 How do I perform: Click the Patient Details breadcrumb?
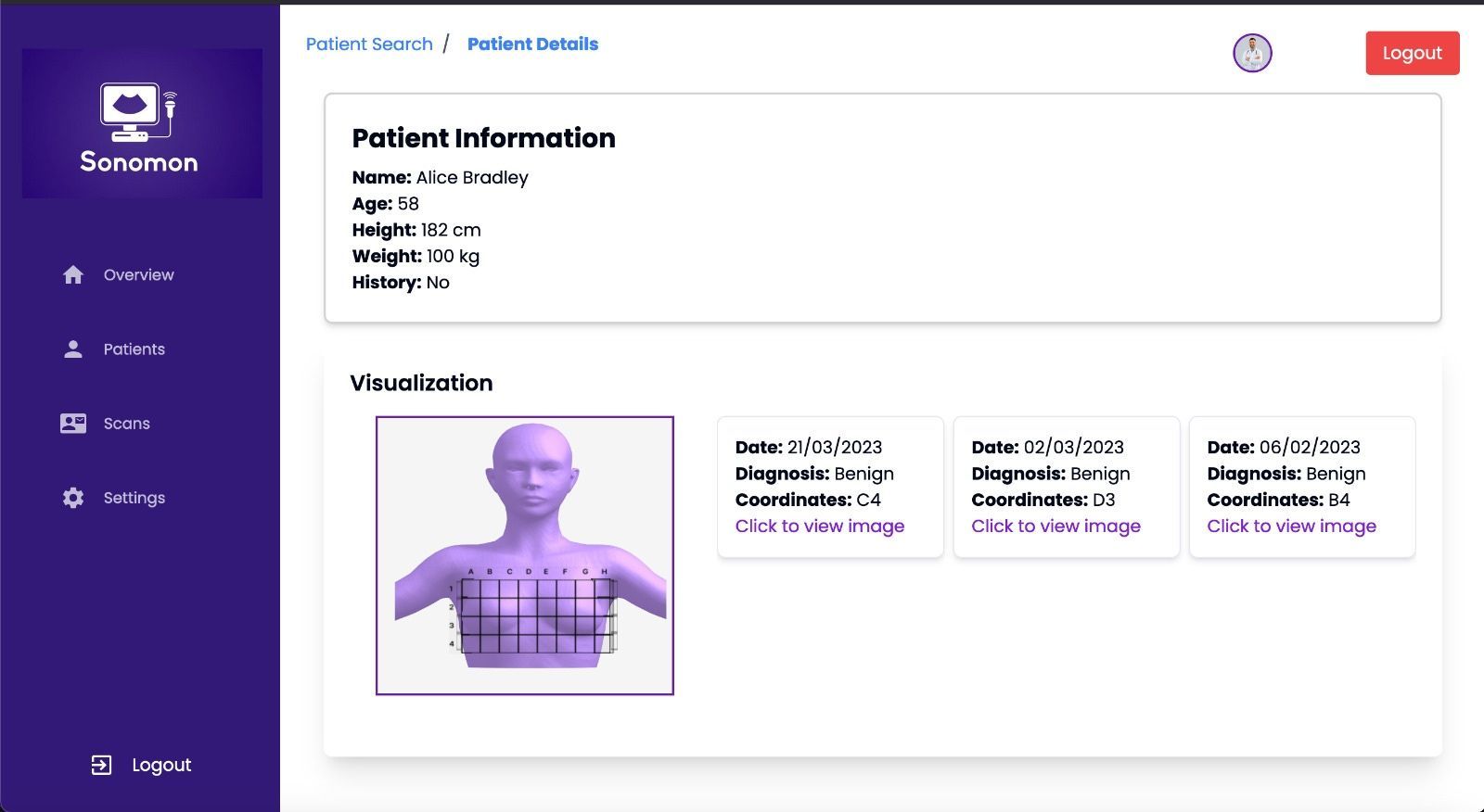click(532, 44)
